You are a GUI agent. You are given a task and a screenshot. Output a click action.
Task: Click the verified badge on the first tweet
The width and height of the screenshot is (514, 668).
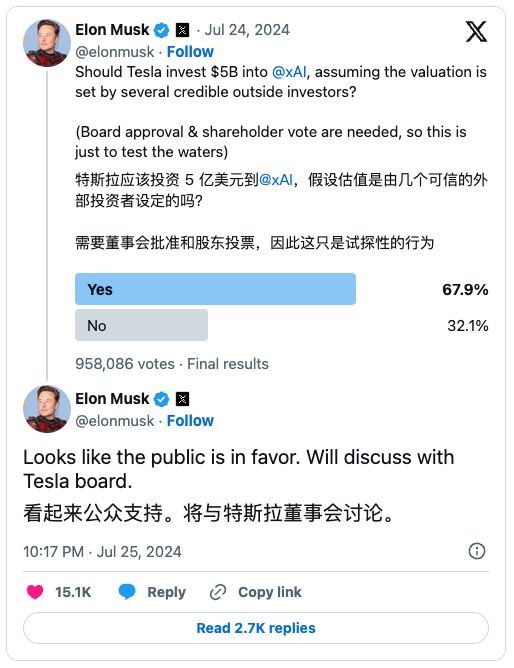(161, 30)
